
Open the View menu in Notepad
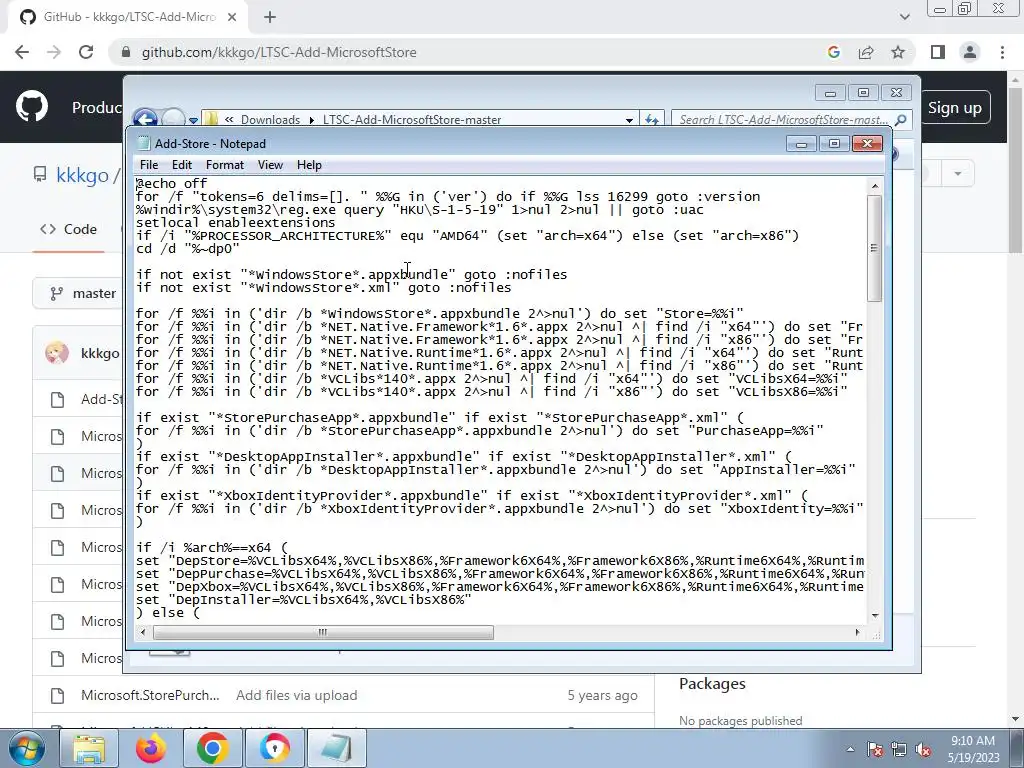pos(270,165)
